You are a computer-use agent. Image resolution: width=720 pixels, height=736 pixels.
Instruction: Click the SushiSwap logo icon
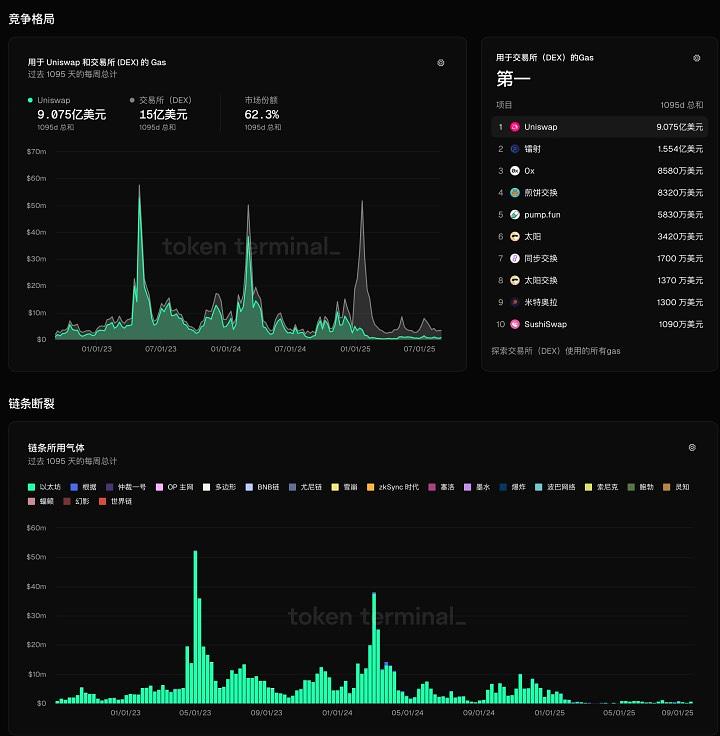click(515, 324)
